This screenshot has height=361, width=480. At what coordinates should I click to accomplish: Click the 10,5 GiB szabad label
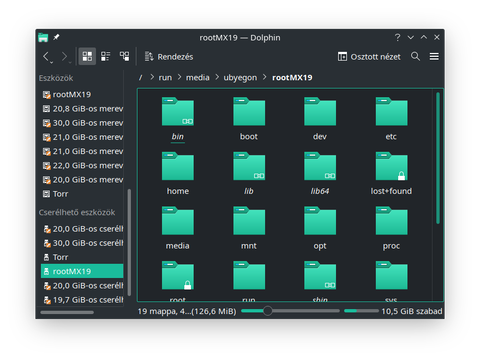click(x=412, y=311)
